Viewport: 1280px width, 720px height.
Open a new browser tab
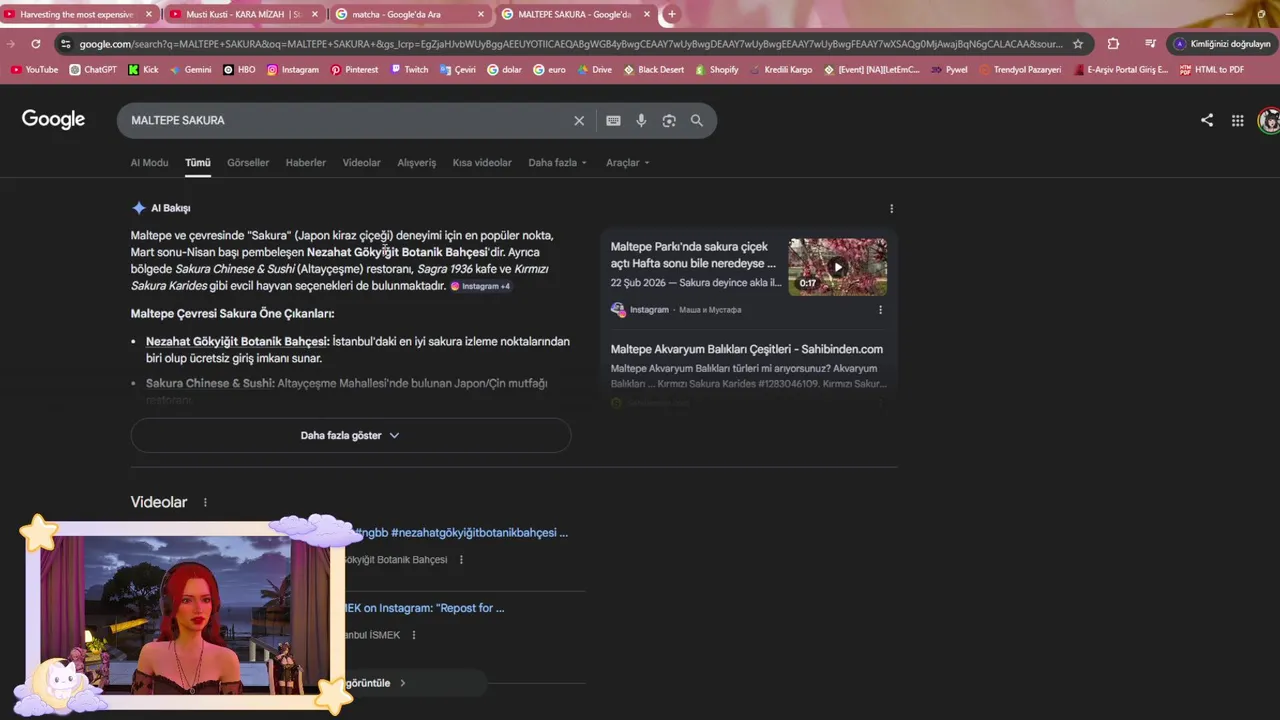(671, 15)
